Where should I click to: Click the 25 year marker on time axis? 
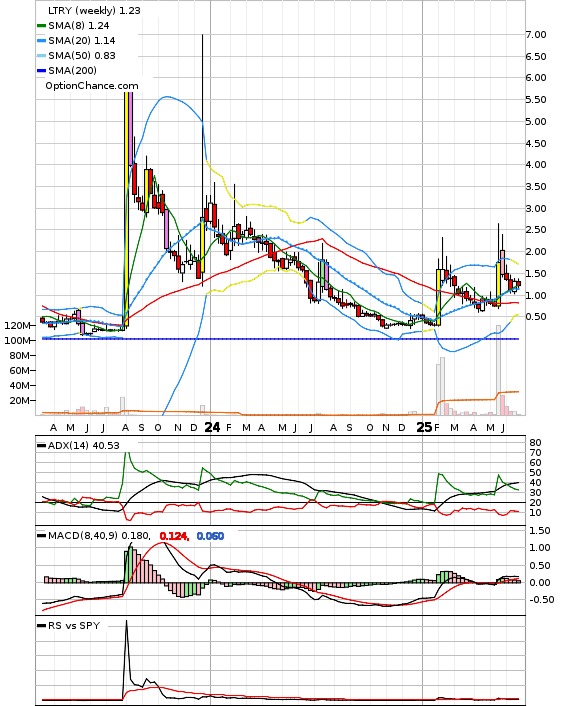point(424,427)
